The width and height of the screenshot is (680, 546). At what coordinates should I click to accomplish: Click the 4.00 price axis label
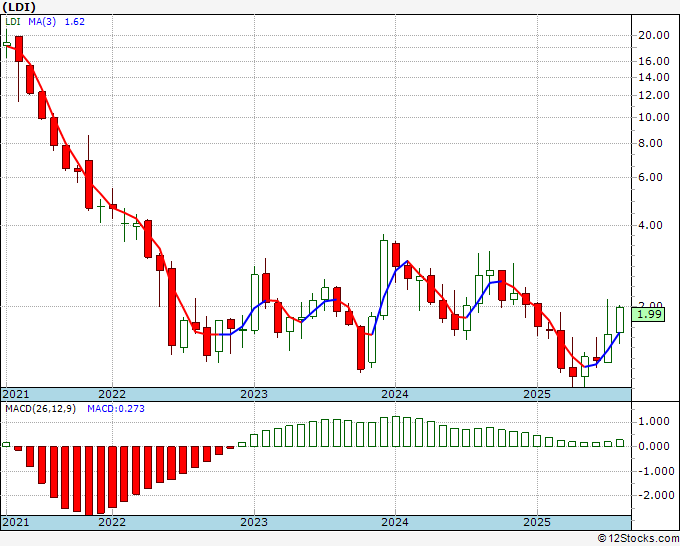[x=651, y=225]
